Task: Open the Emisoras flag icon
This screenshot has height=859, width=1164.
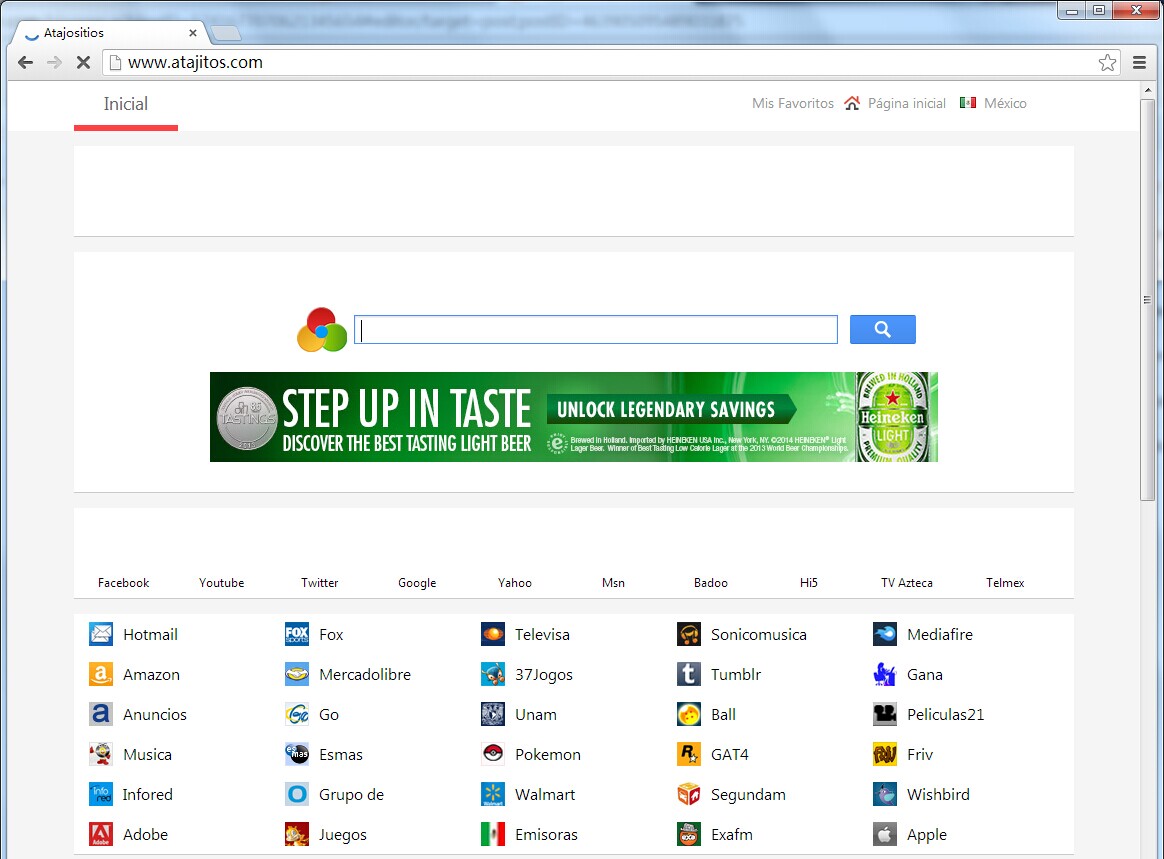Action: click(493, 834)
